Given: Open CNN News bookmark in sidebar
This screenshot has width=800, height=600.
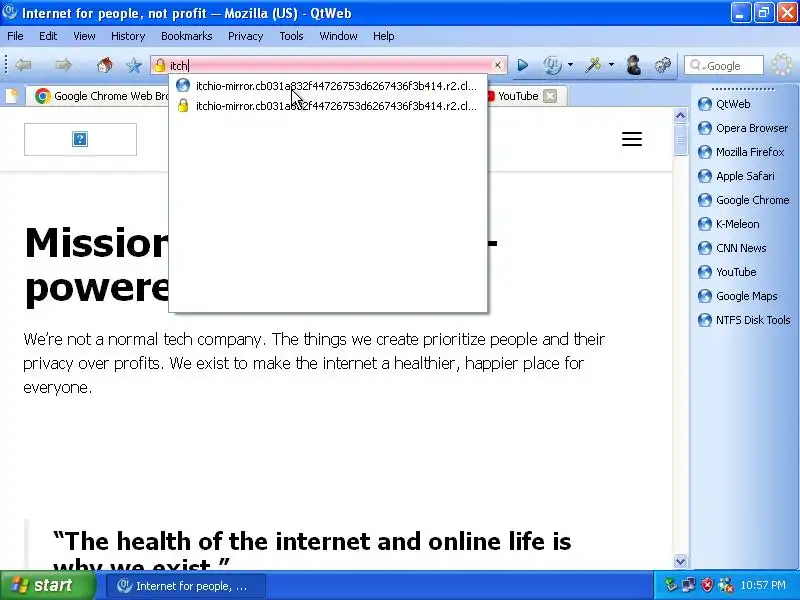Looking at the screenshot, I should [x=732, y=248].
